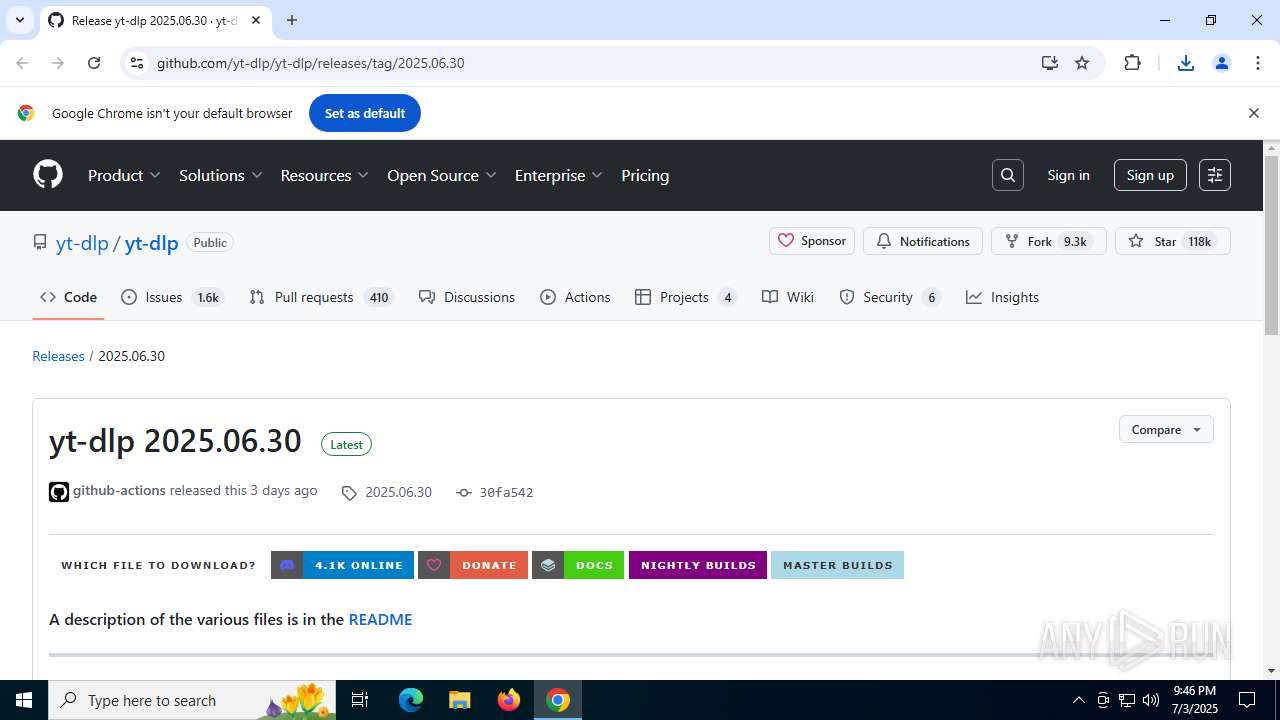Open the header appearance settings icon
Viewport: 1280px width, 720px height.
(1215, 175)
